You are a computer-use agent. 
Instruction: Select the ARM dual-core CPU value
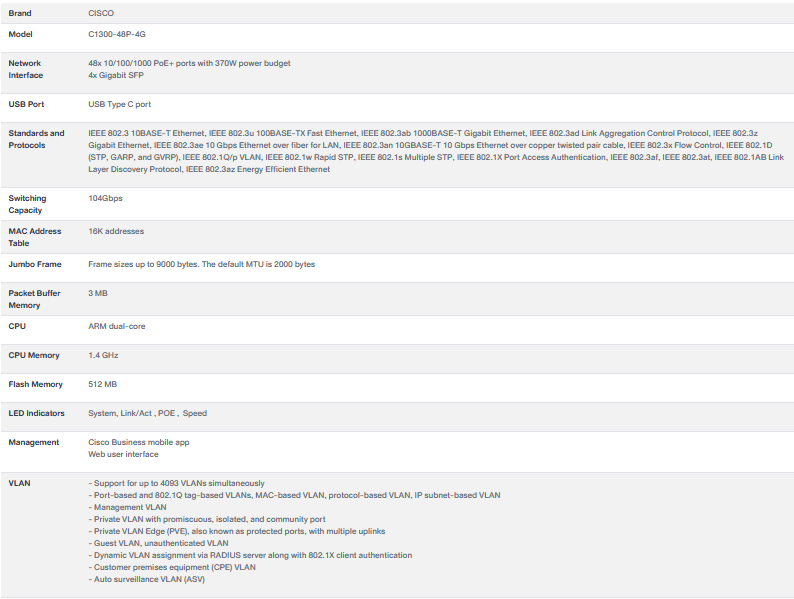pyautogui.click(x=117, y=326)
